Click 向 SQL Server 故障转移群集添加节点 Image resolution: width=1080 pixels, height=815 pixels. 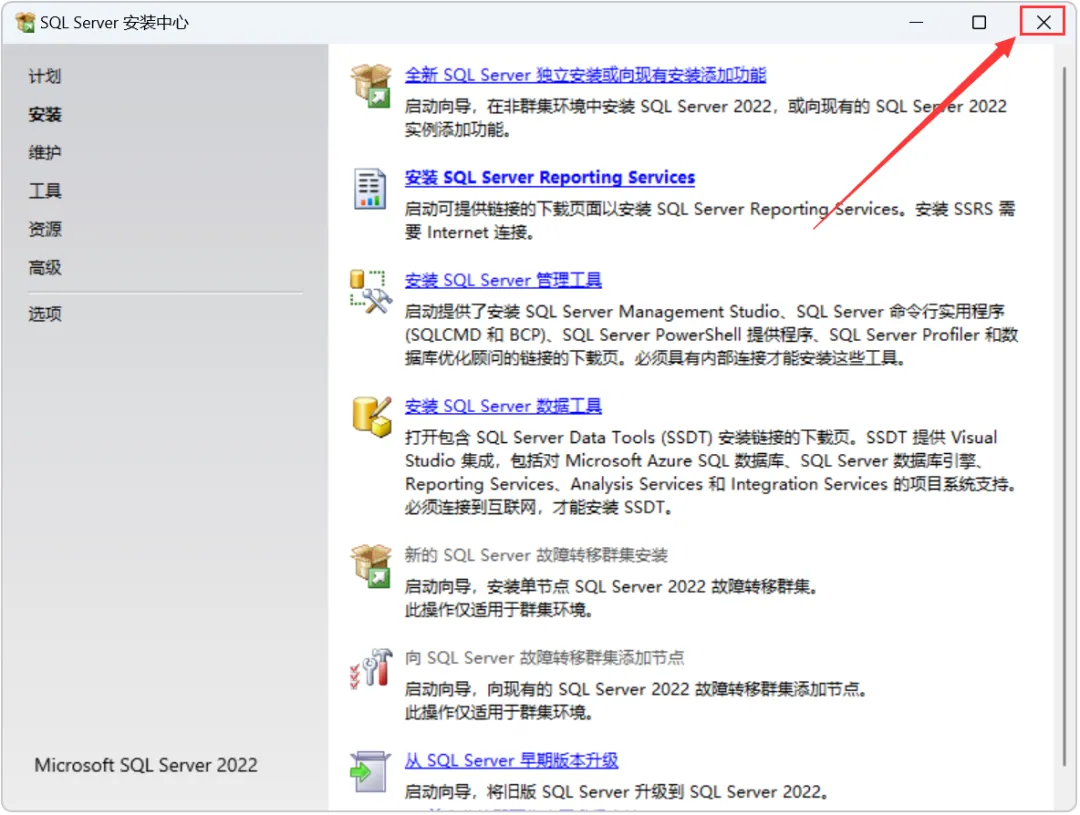point(544,658)
